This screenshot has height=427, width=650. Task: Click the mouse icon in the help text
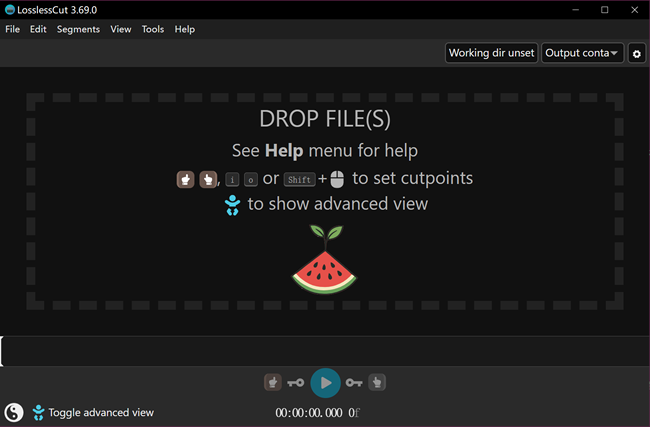coord(337,180)
